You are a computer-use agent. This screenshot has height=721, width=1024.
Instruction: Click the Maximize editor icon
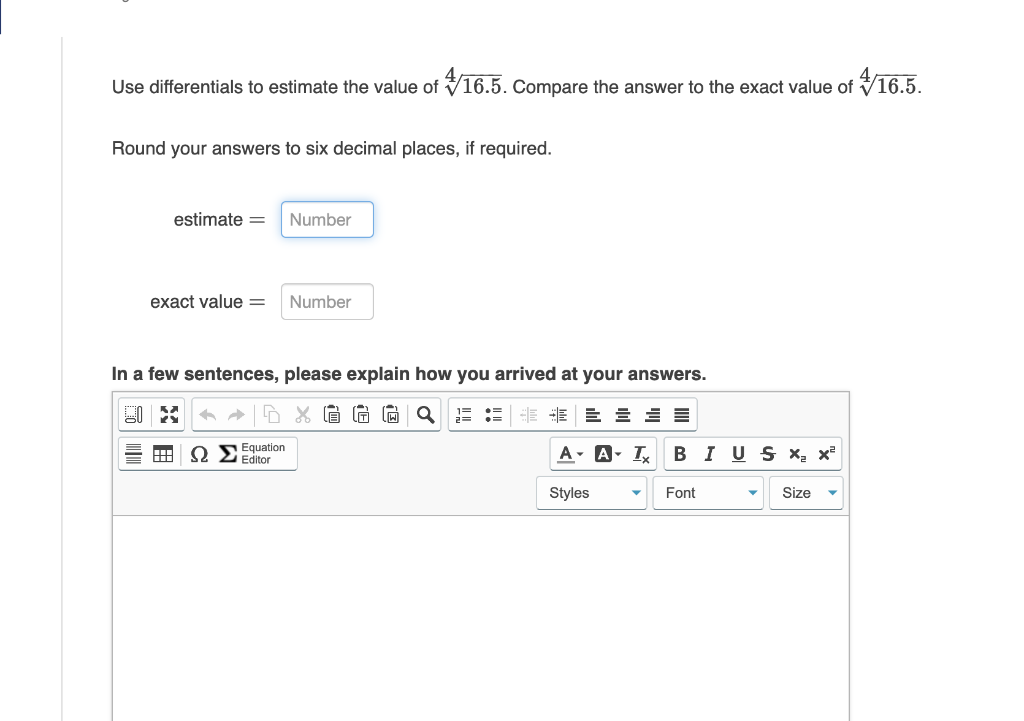pyautogui.click(x=171, y=414)
